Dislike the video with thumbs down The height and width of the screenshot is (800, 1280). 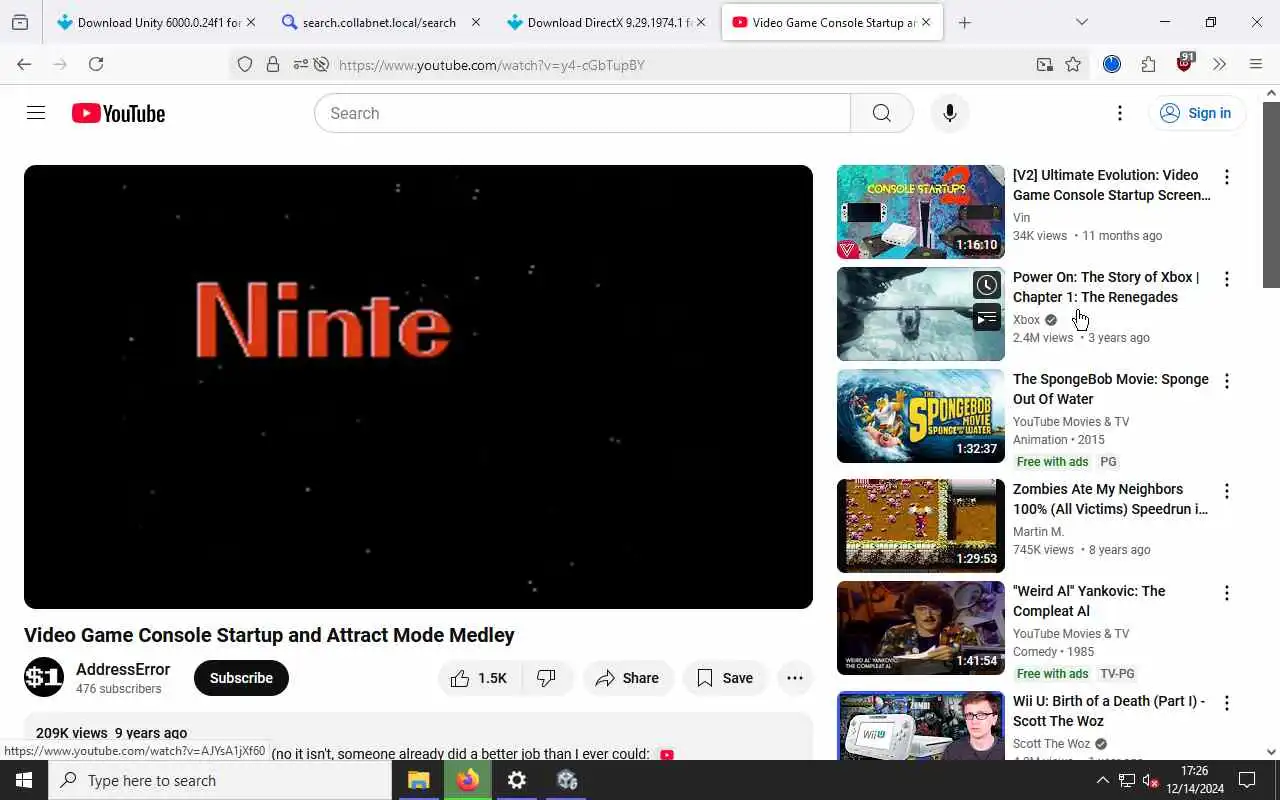[x=547, y=678]
